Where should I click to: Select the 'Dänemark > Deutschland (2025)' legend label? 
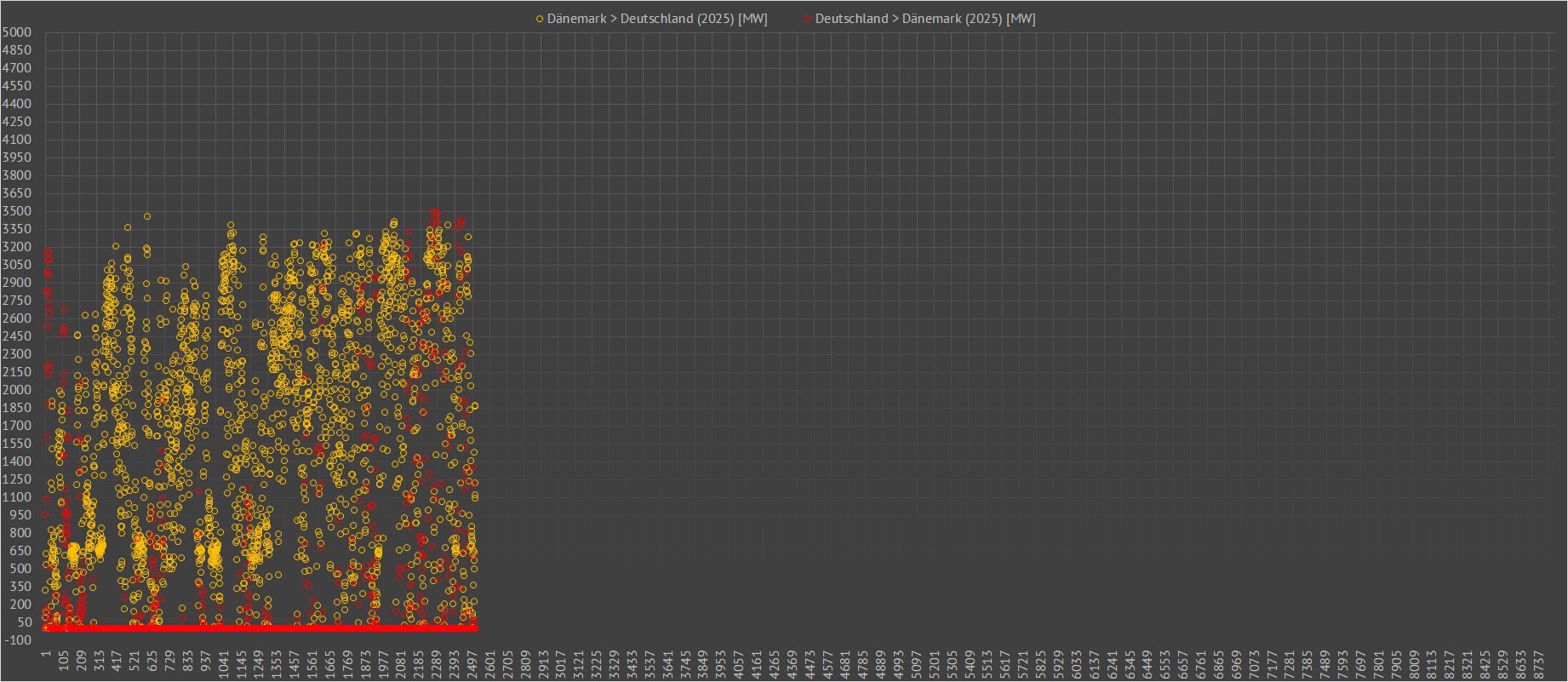coord(656,19)
